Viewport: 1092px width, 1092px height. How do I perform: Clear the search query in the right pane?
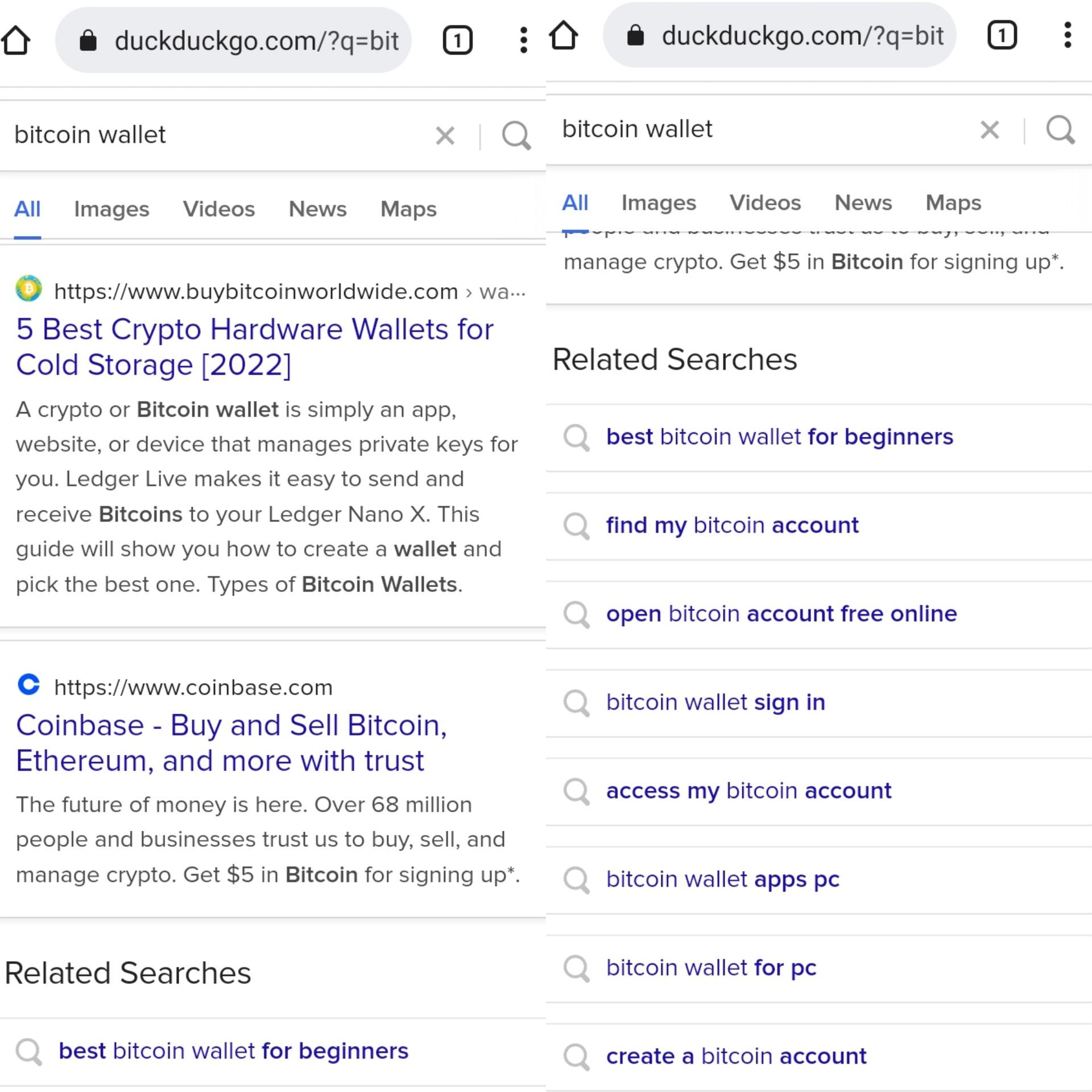(990, 130)
